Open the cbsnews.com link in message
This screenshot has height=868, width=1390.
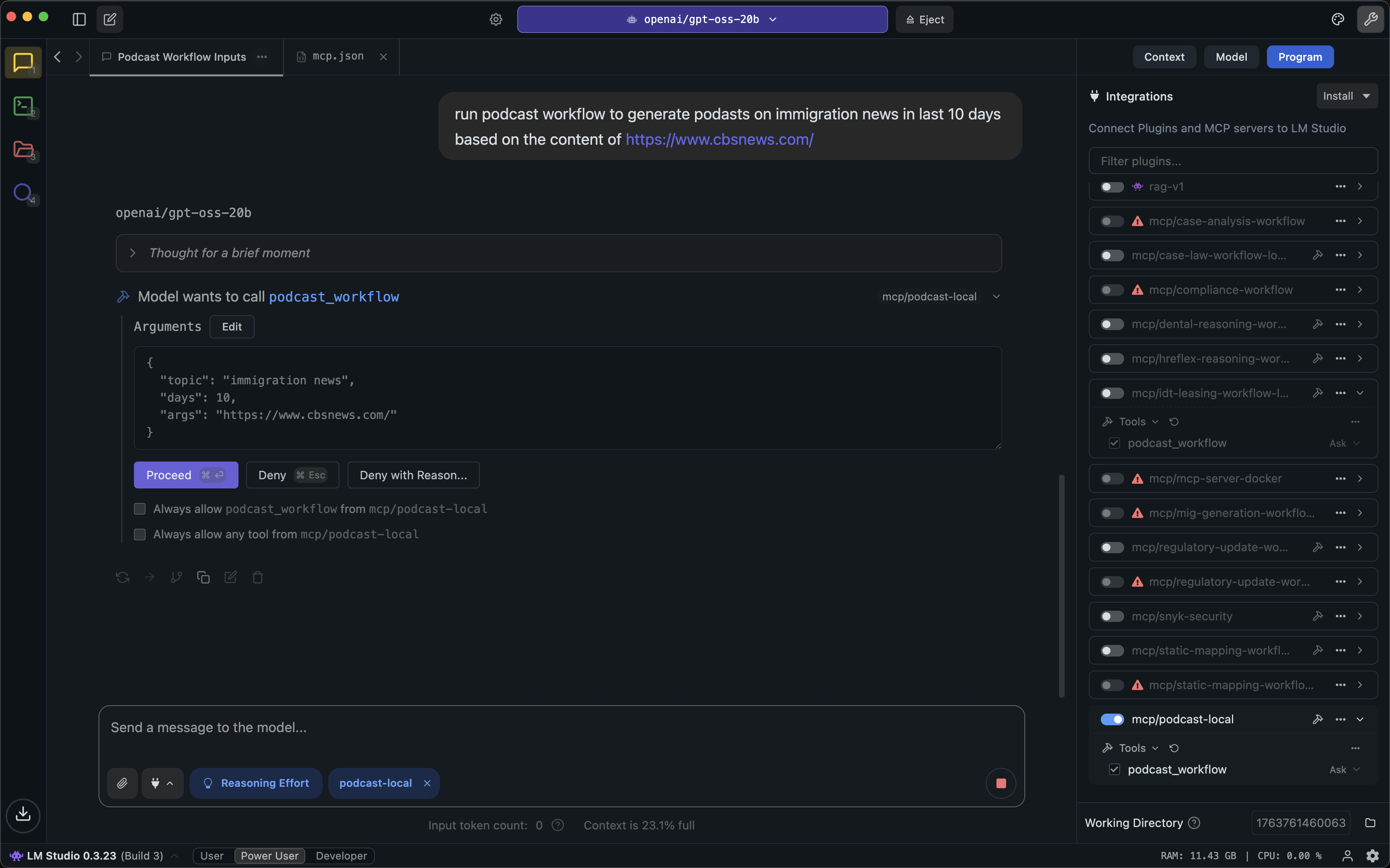coord(719,140)
